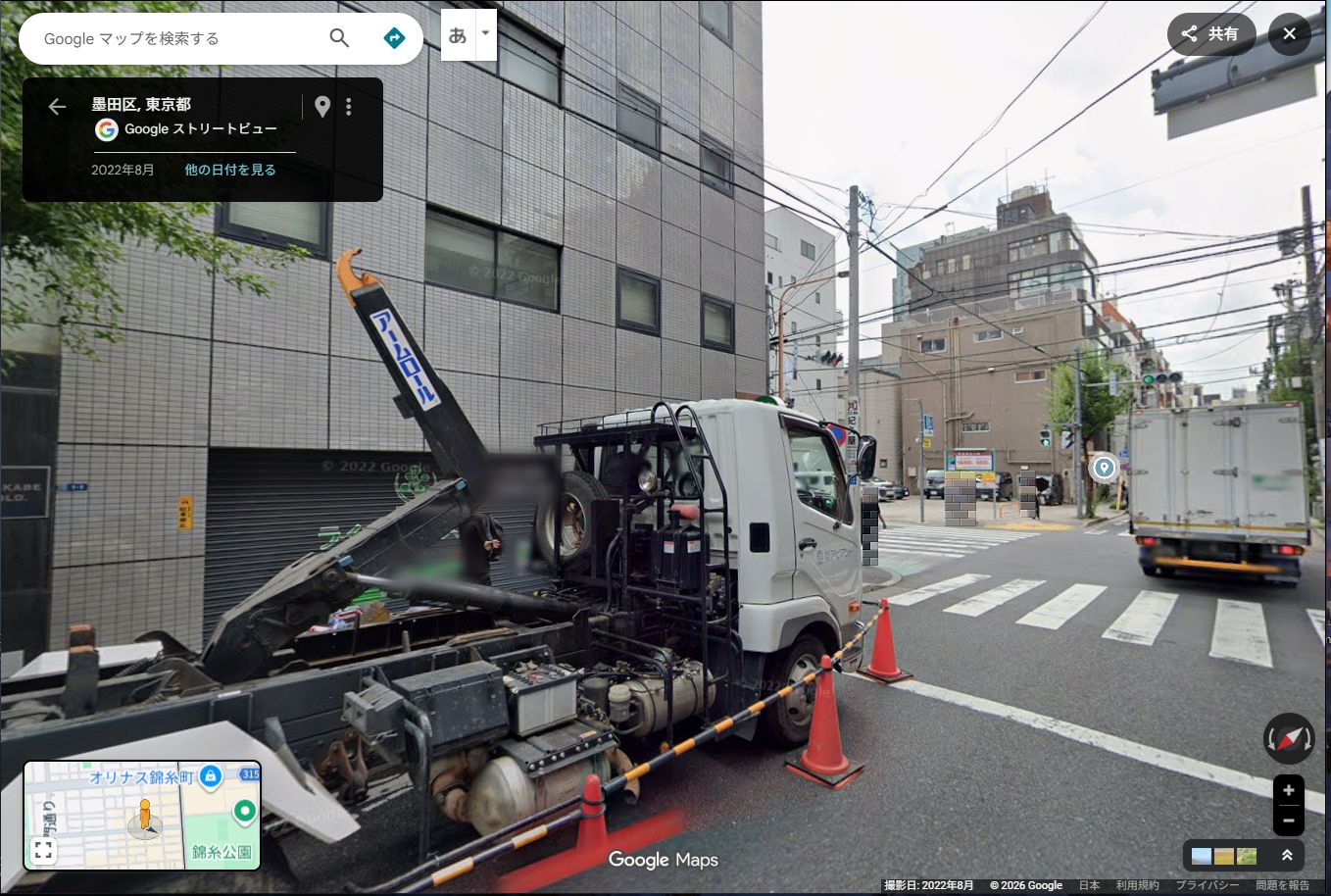
Task: Open the three-dot more options menu
Action: (x=349, y=107)
